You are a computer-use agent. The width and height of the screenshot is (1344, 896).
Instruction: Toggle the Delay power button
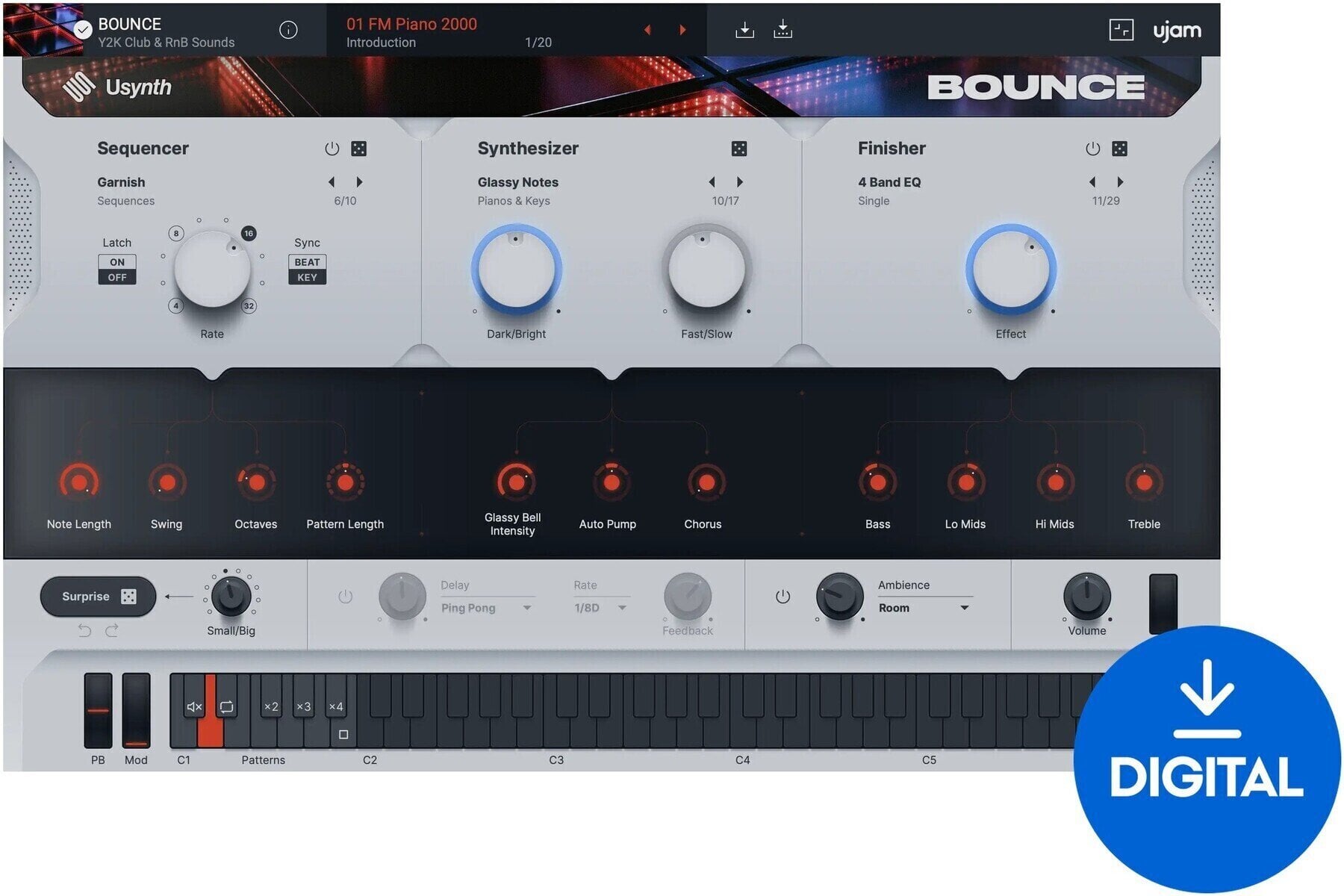pyautogui.click(x=345, y=597)
